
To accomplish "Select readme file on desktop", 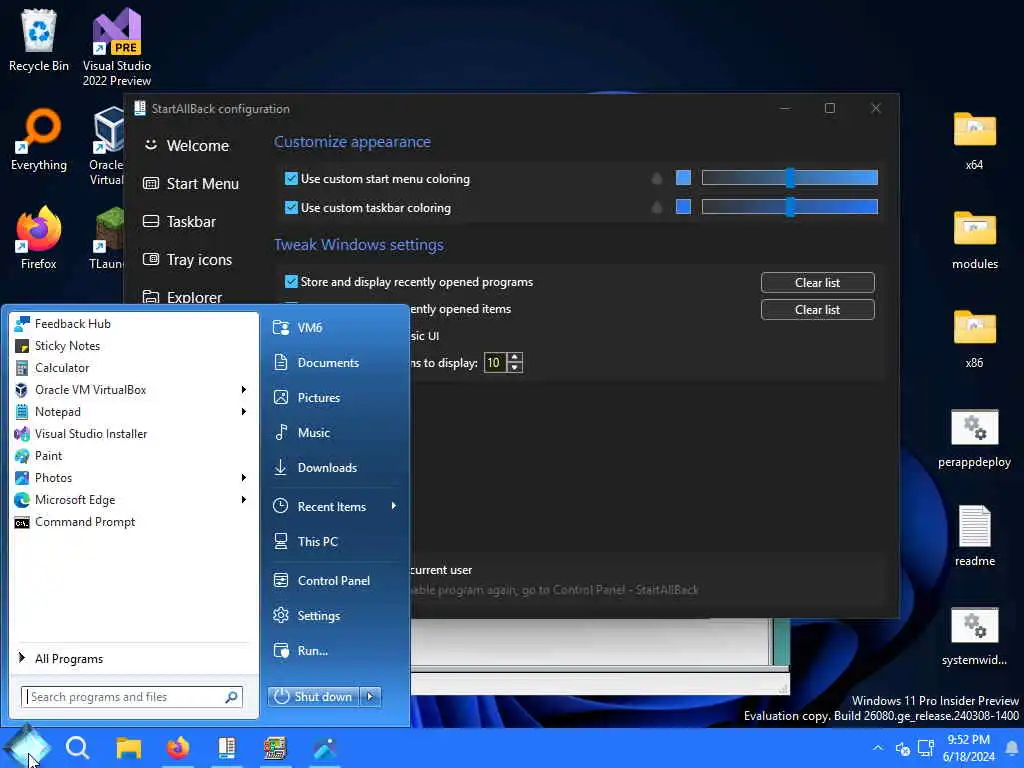I will click(974, 536).
